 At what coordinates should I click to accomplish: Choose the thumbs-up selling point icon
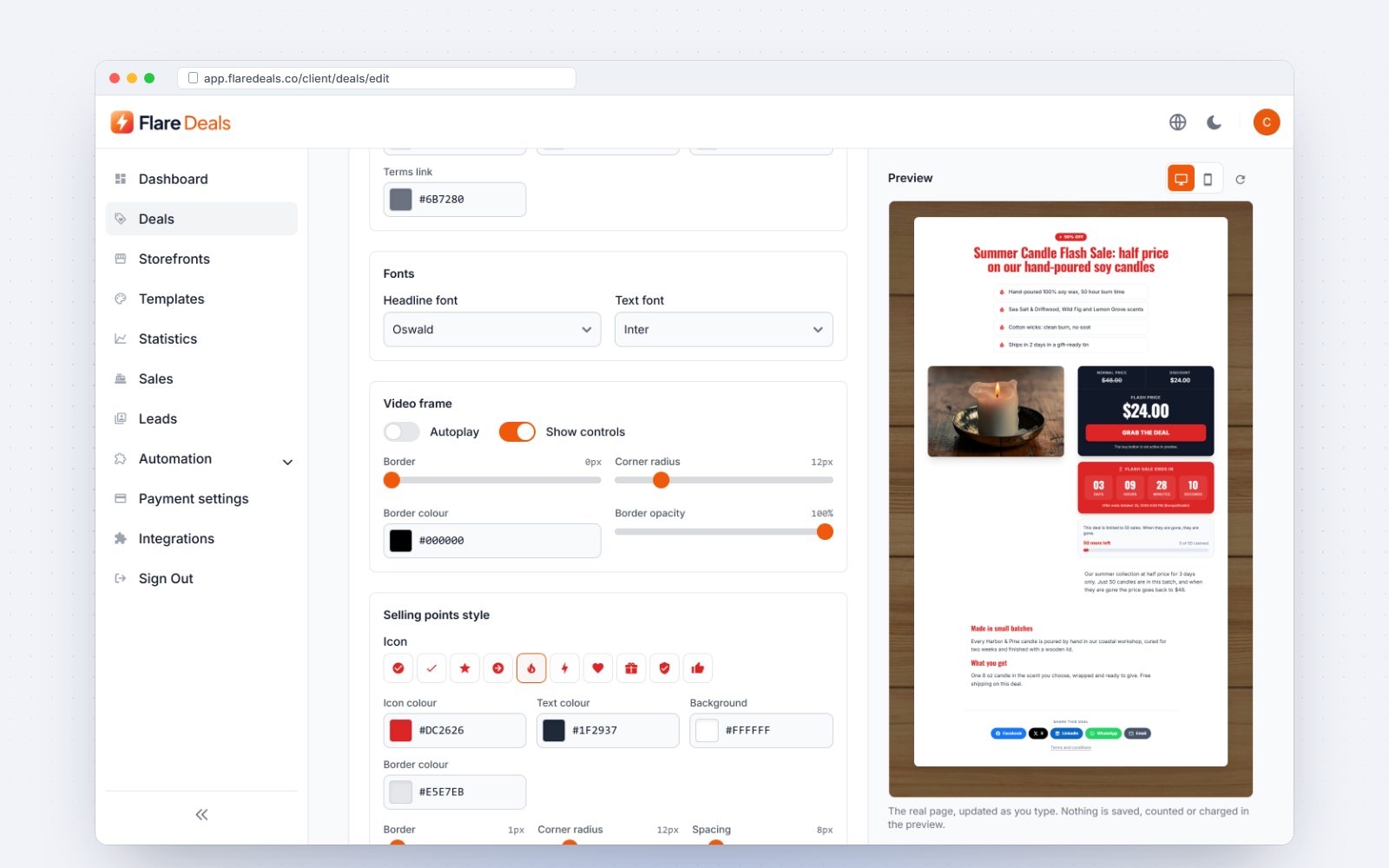(698, 668)
